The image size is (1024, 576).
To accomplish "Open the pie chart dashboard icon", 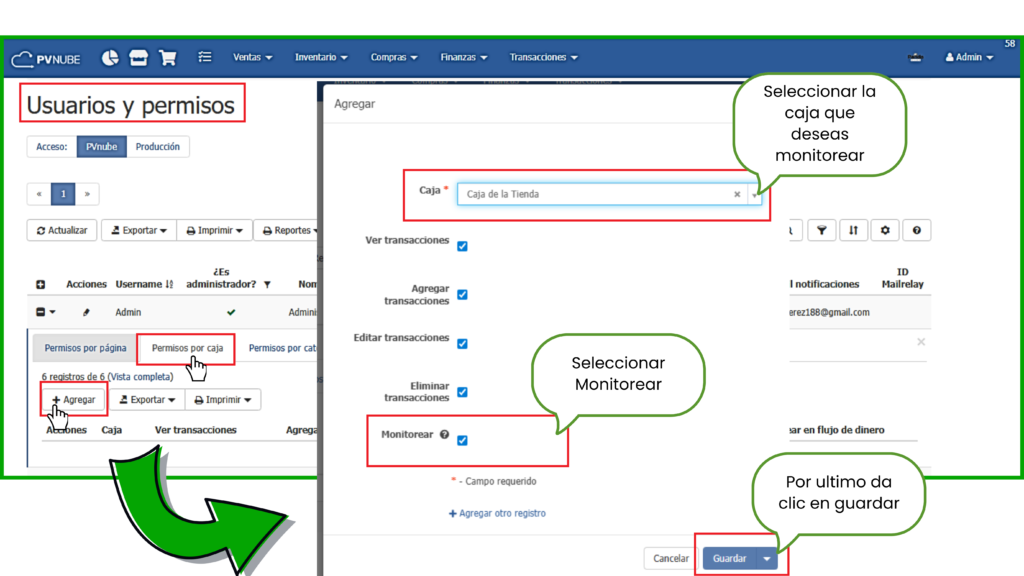I will tap(110, 58).
